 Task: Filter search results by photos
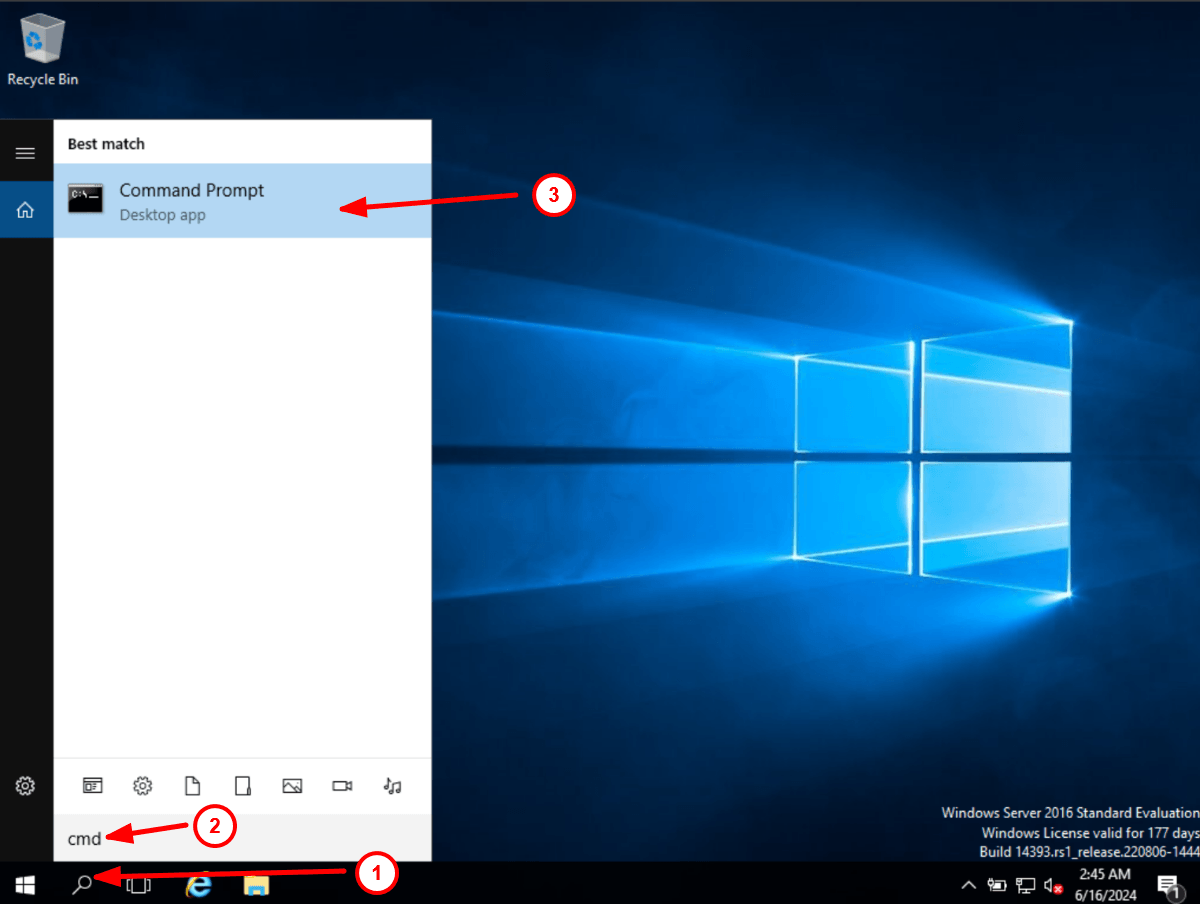point(292,786)
